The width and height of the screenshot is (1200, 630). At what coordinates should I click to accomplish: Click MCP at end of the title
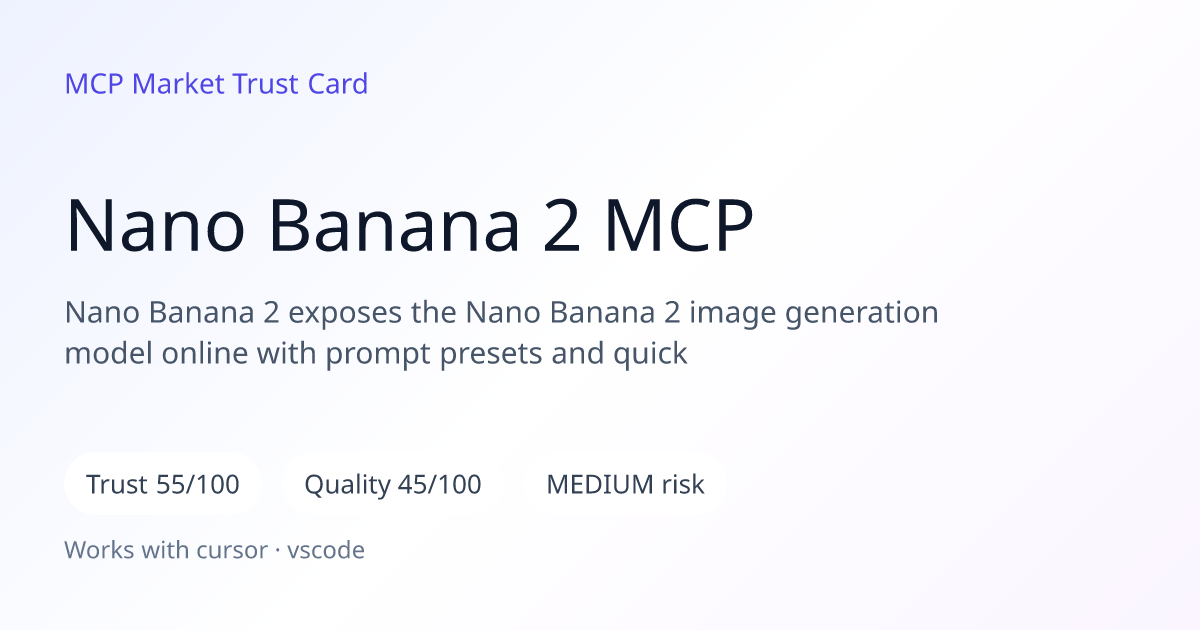point(679,226)
